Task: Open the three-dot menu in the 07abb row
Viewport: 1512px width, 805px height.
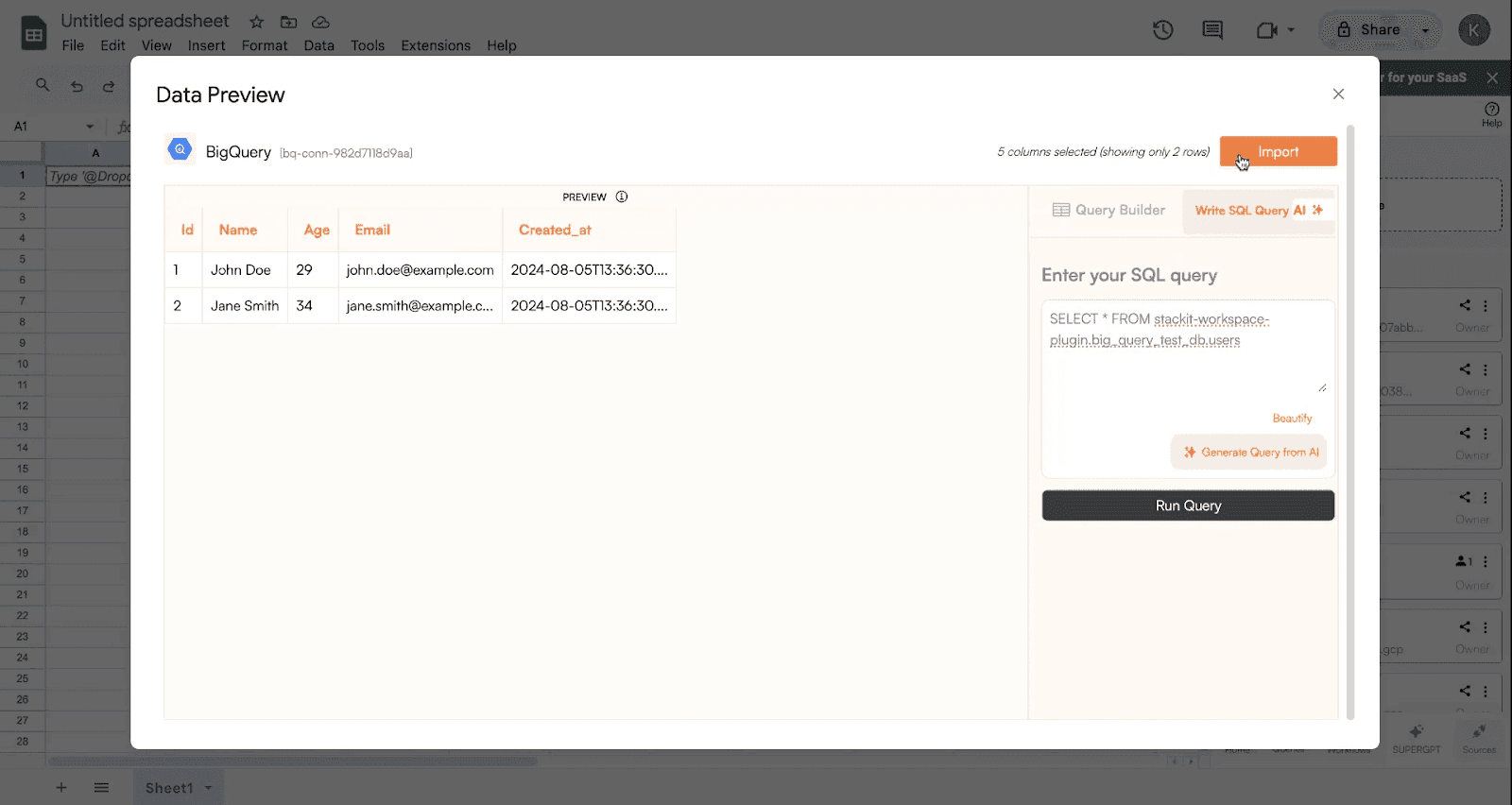Action: [1486, 306]
